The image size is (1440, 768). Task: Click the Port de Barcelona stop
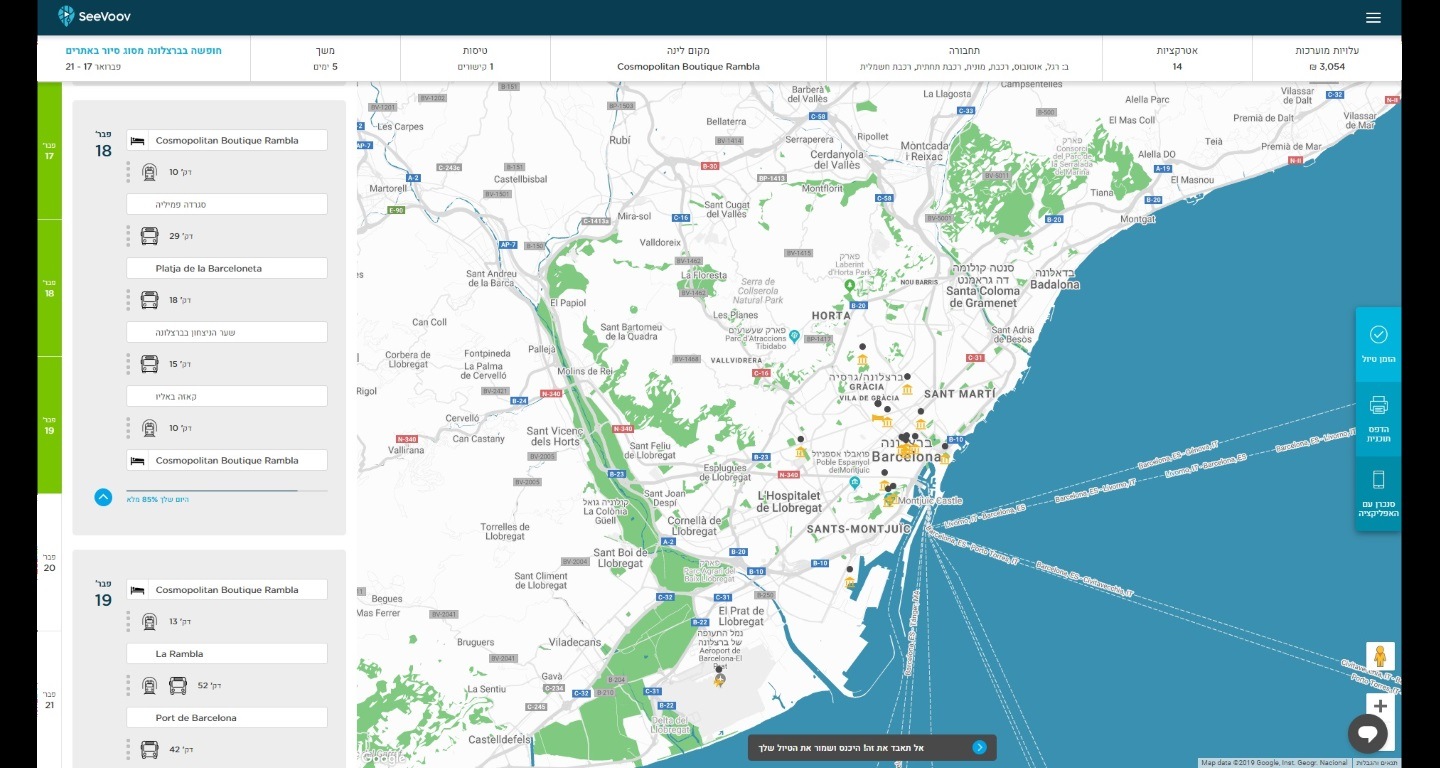pyautogui.click(x=227, y=717)
